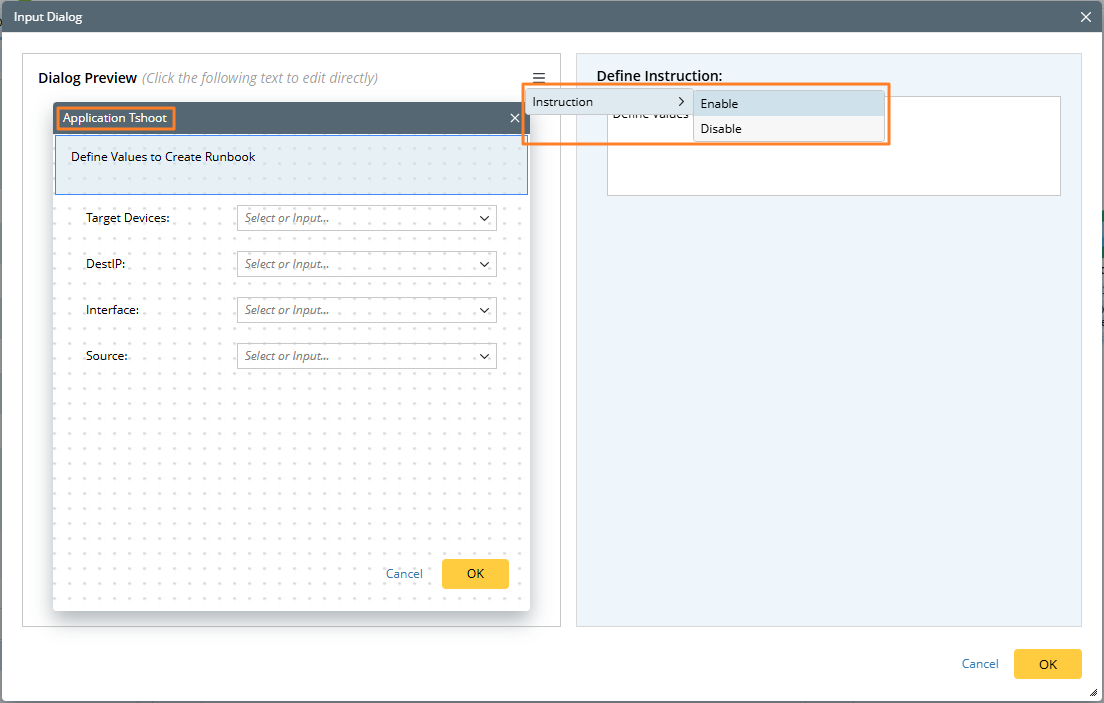1104x703 pixels.
Task: Open the Target Devices dropdown arrow
Action: 484,218
